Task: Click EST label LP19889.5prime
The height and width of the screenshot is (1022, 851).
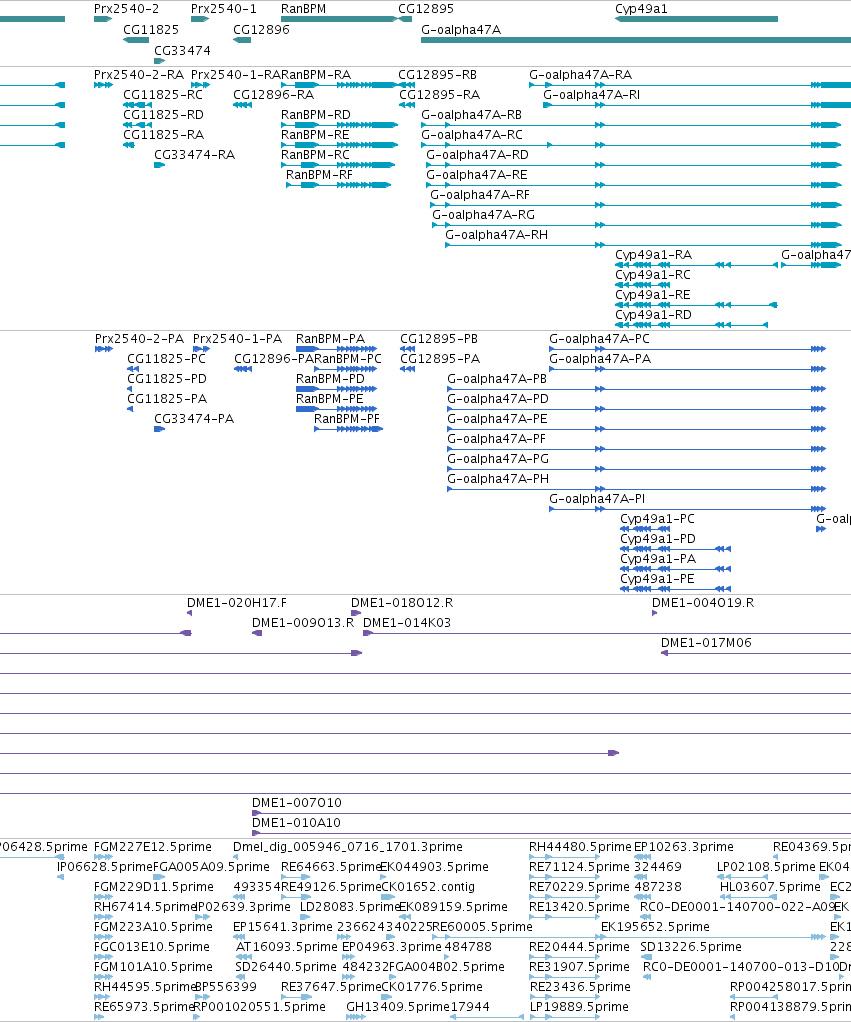Action: [x=579, y=1008]
